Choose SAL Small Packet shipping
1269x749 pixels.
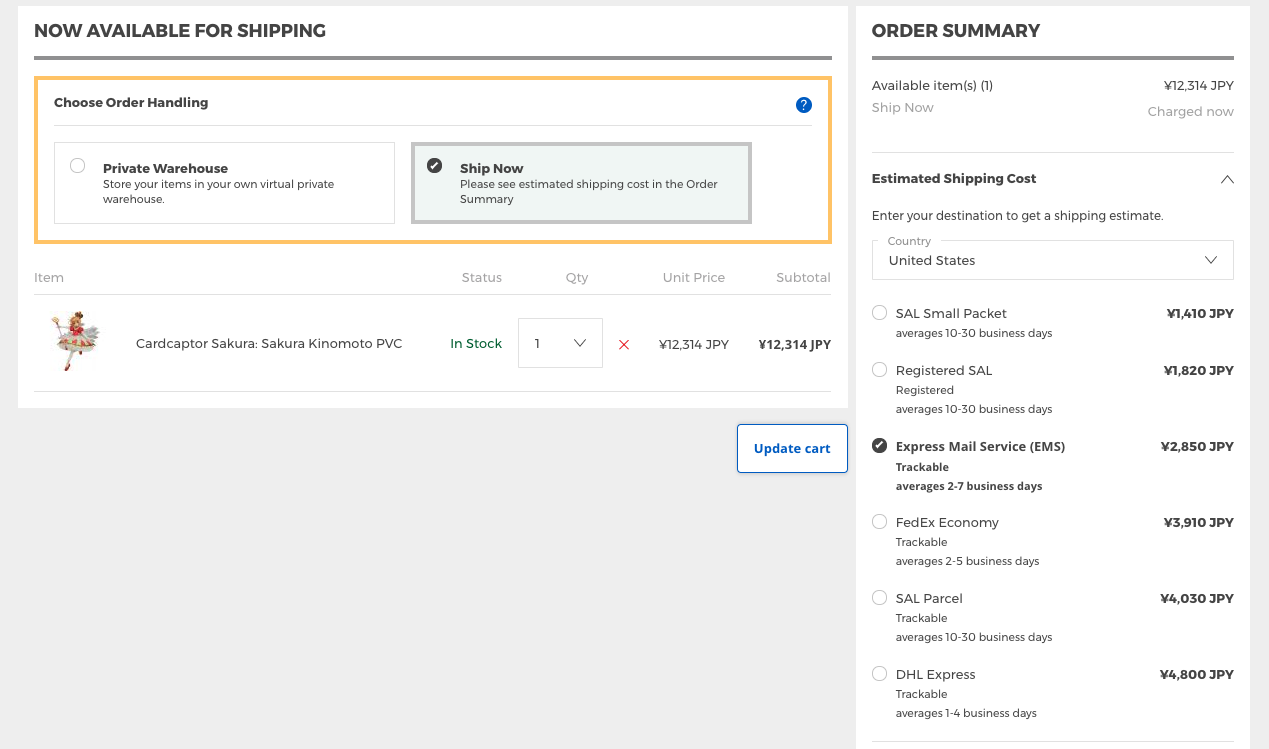pyautogui.click(x=879, y=313)
